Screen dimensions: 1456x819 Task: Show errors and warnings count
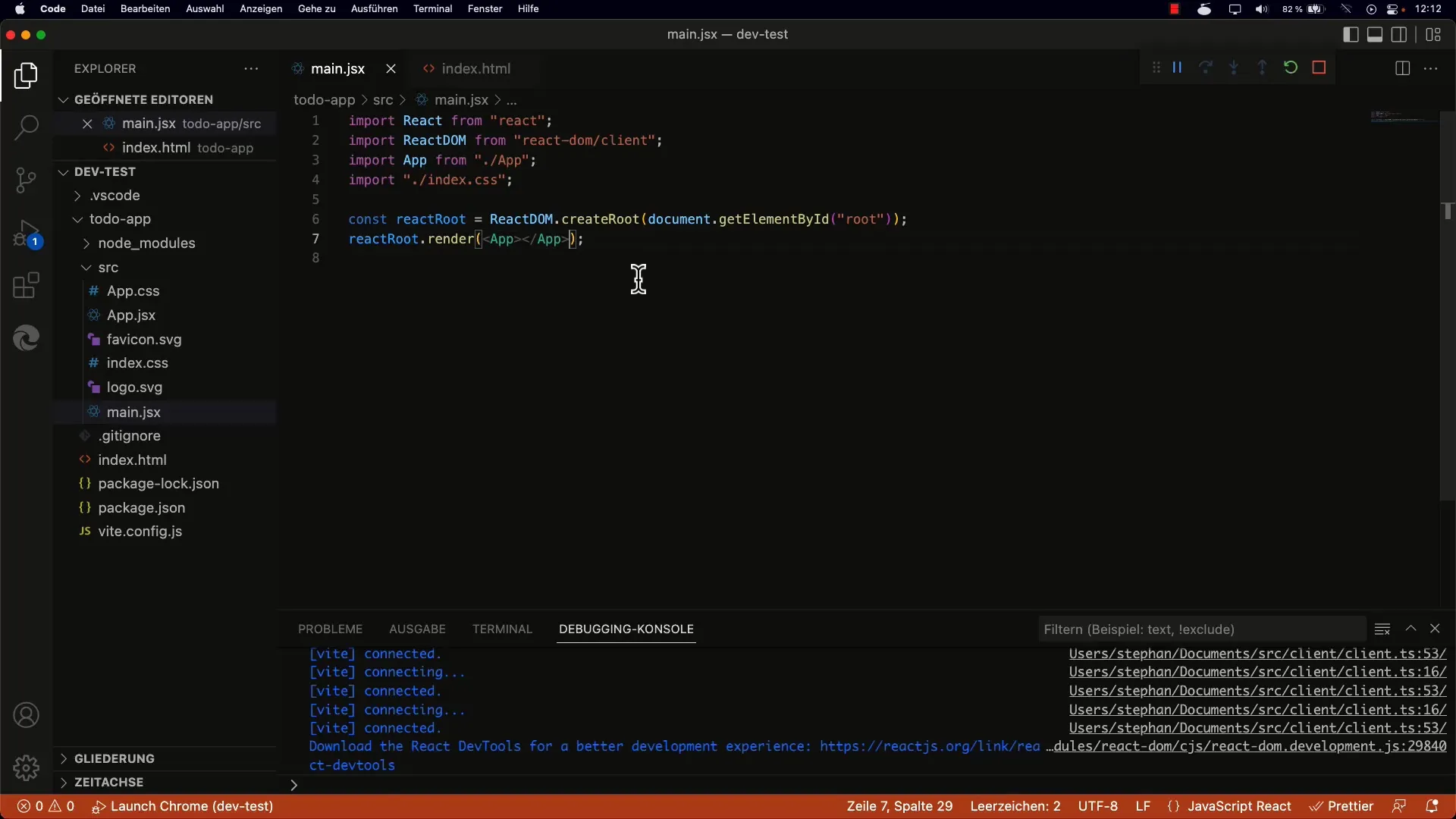click(x=45, y=806)
